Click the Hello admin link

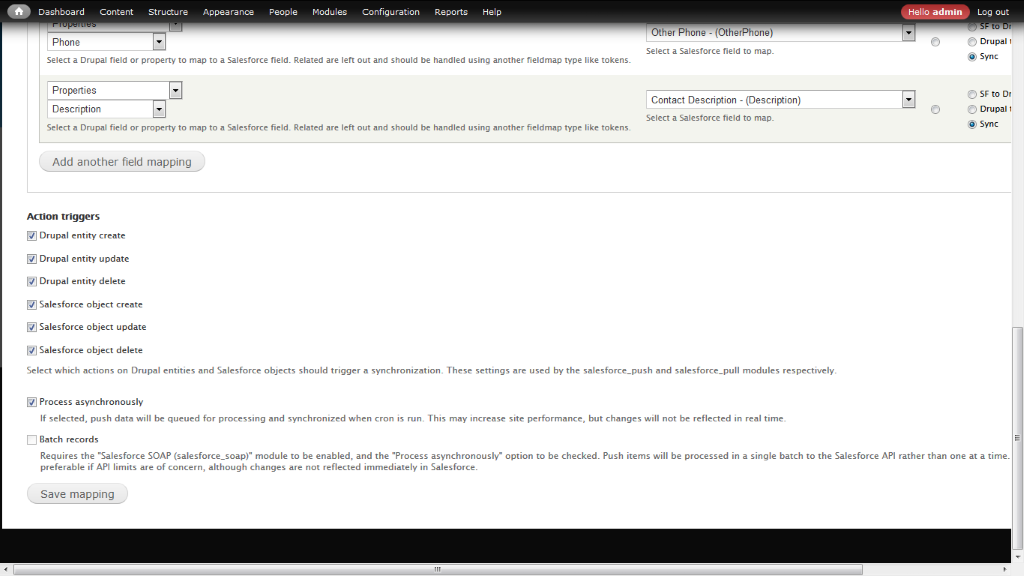935,12
